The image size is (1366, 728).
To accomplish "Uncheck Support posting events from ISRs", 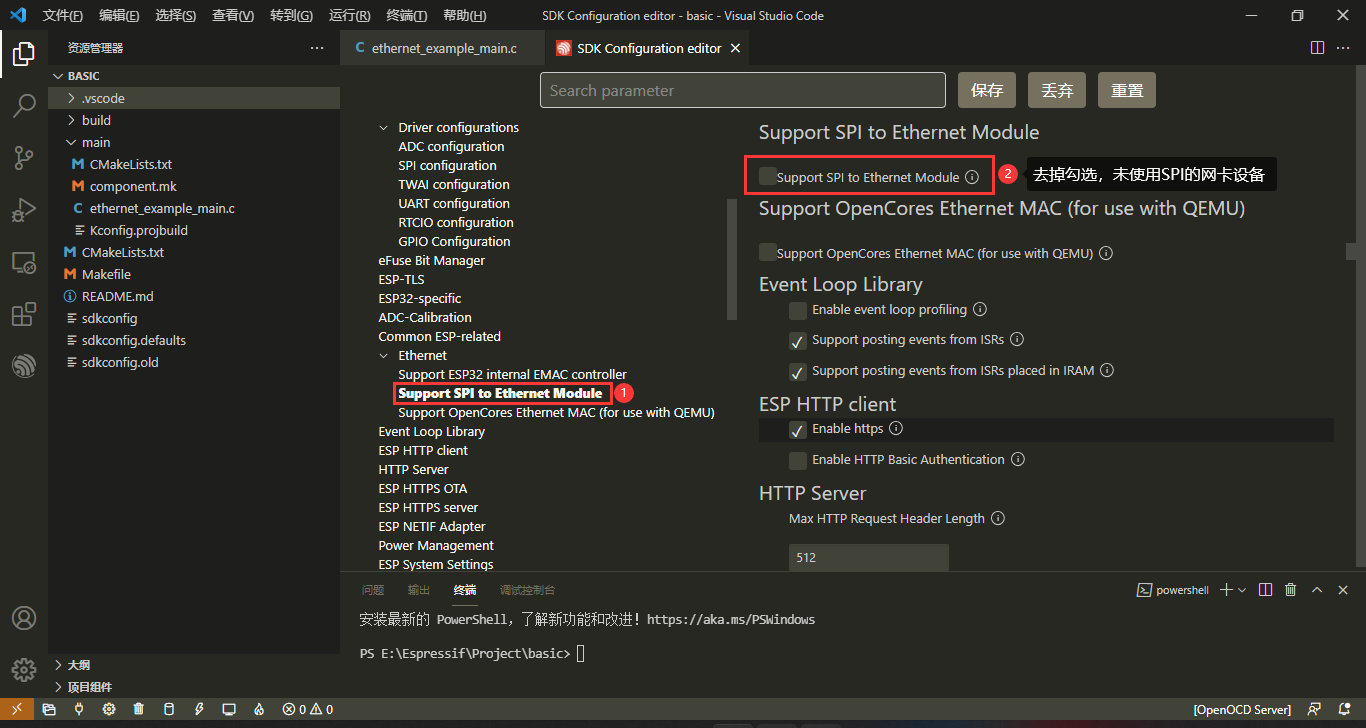I will coord(798,341).
